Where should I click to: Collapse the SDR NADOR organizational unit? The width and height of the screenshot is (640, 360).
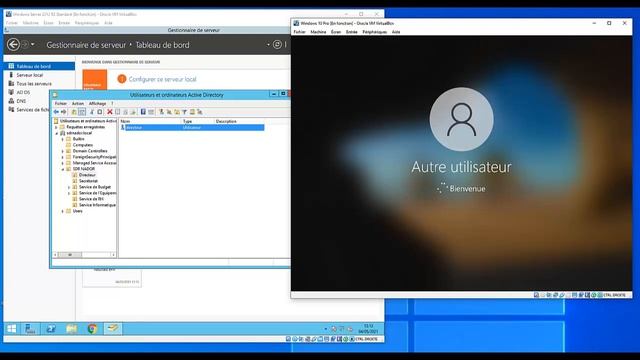(62, 169)
